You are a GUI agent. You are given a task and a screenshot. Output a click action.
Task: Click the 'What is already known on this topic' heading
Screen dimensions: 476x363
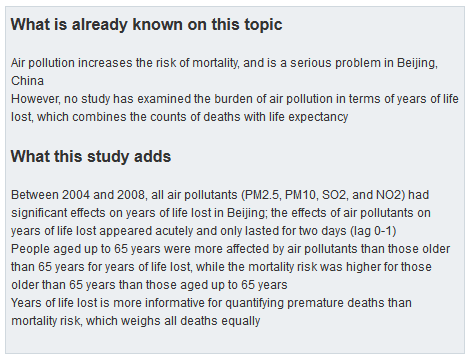pos(147,25)
